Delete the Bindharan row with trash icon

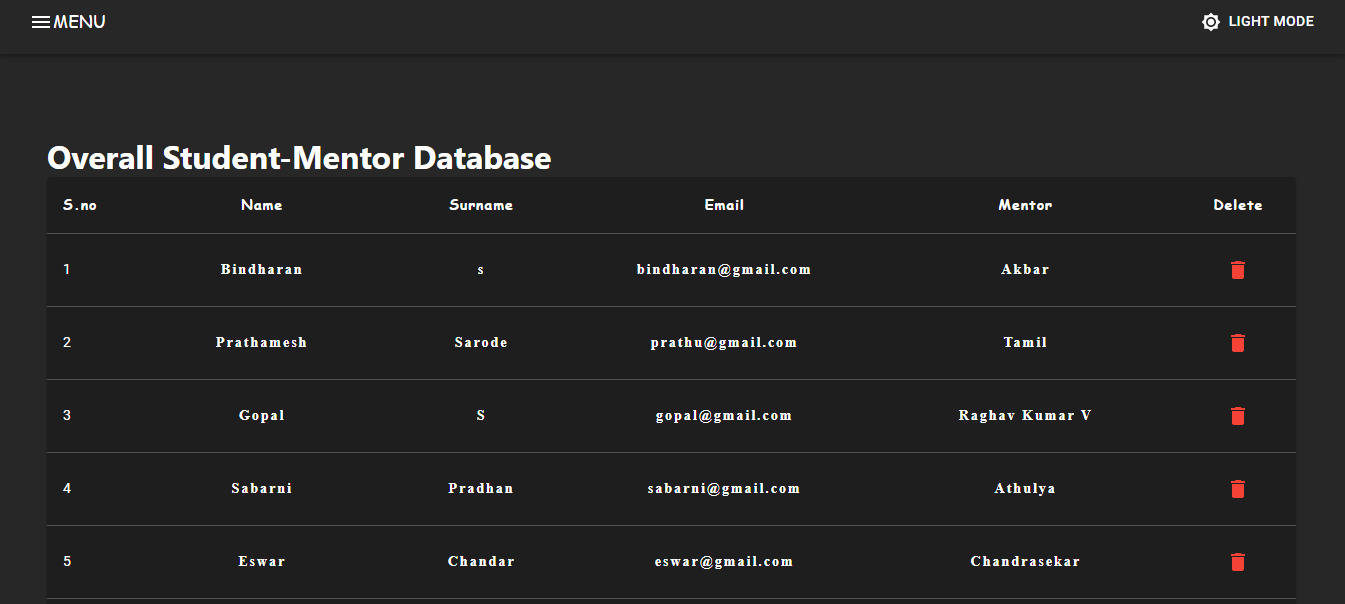click(x=1238, y=270)
